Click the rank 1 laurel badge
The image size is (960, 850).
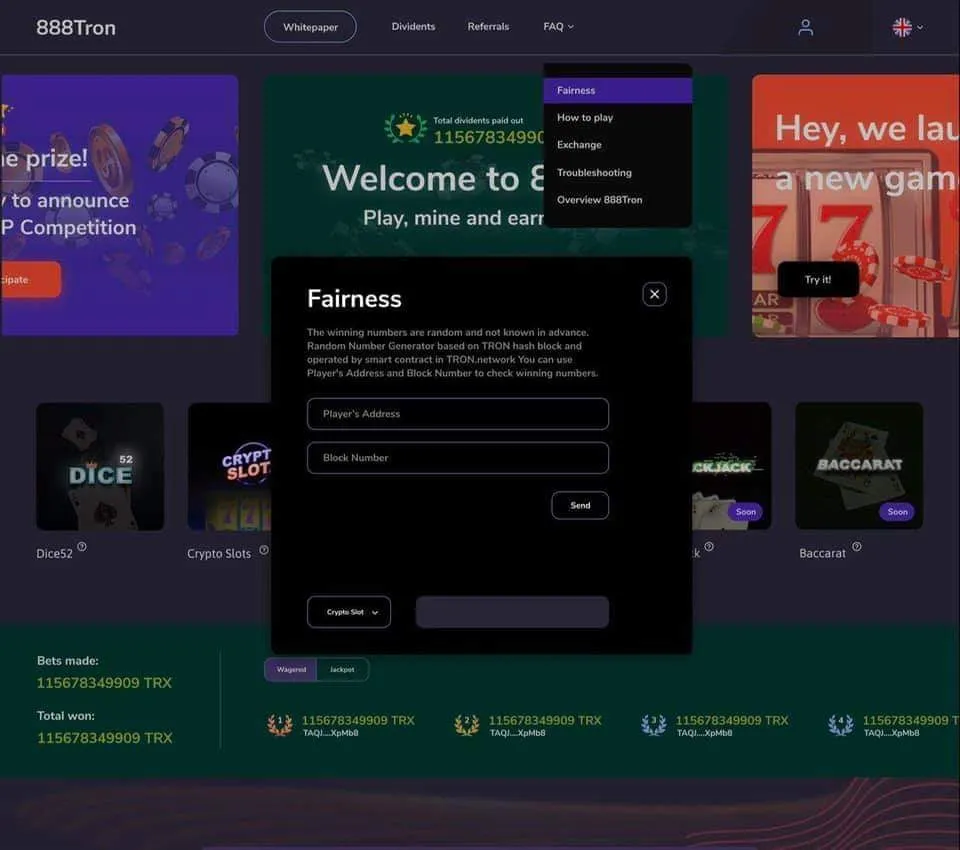pos(280,725)
